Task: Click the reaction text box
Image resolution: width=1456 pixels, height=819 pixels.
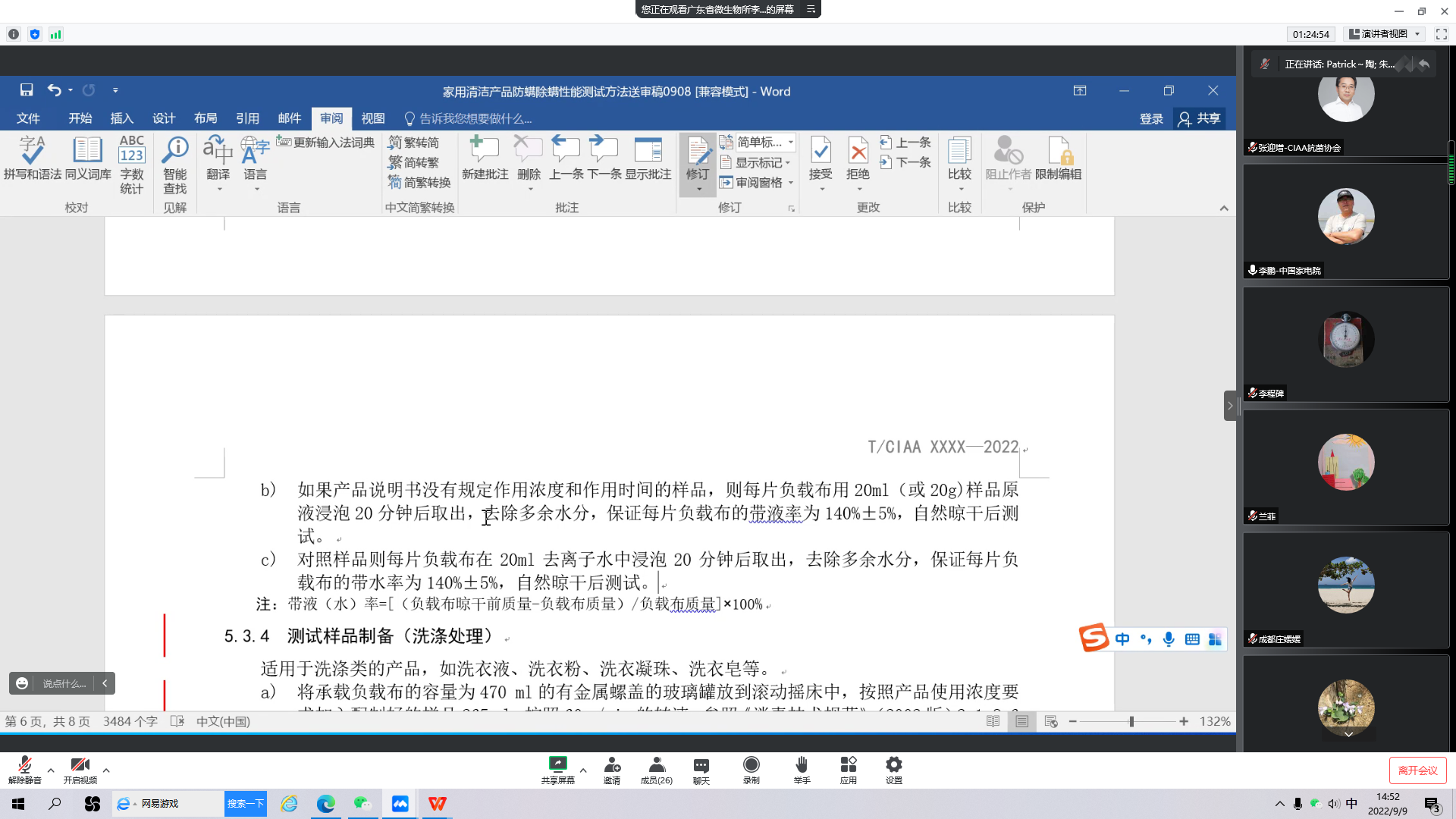Action: tap(64, 683)
